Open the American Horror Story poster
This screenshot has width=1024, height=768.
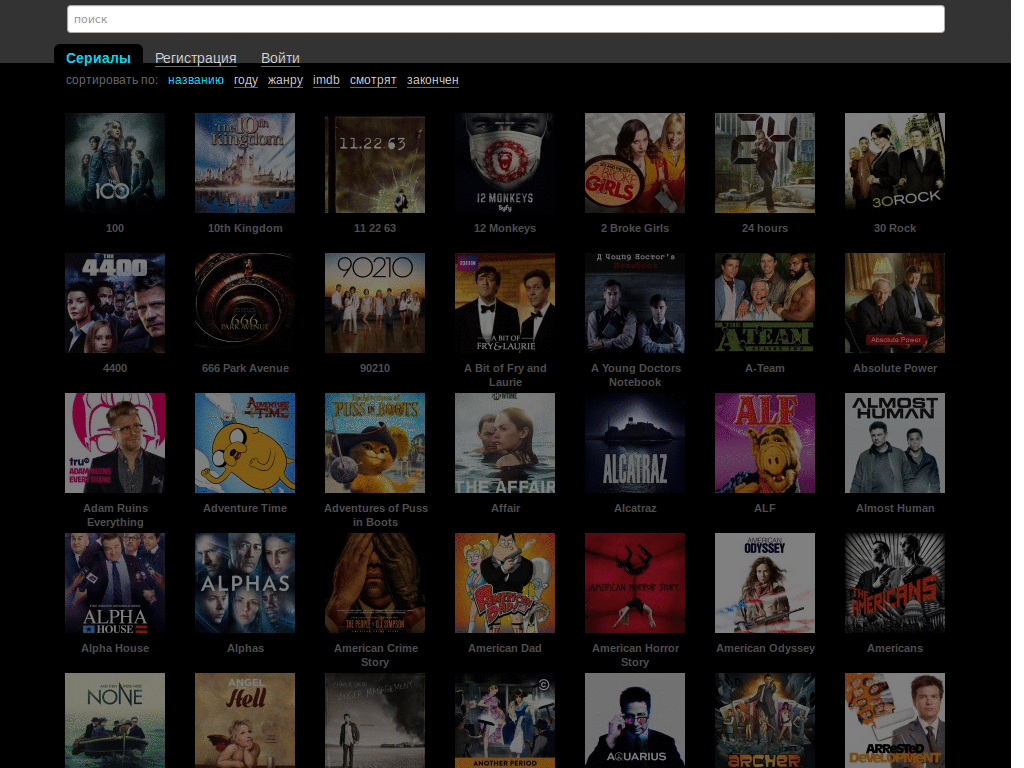(635, 583)
